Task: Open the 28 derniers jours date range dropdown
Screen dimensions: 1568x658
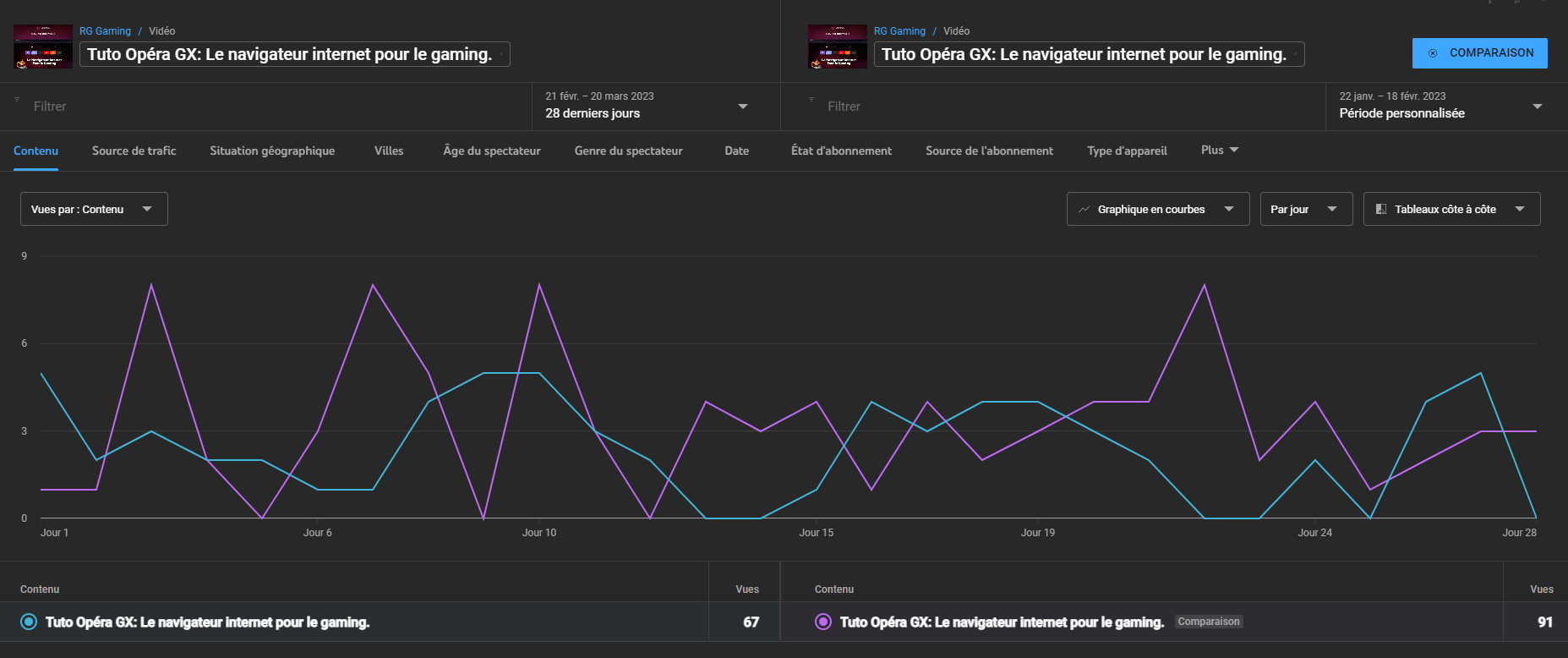Action: [x=656, y=107]
